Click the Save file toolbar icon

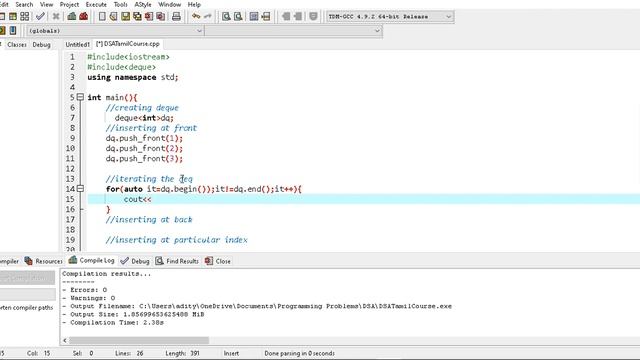coord(125,16)
